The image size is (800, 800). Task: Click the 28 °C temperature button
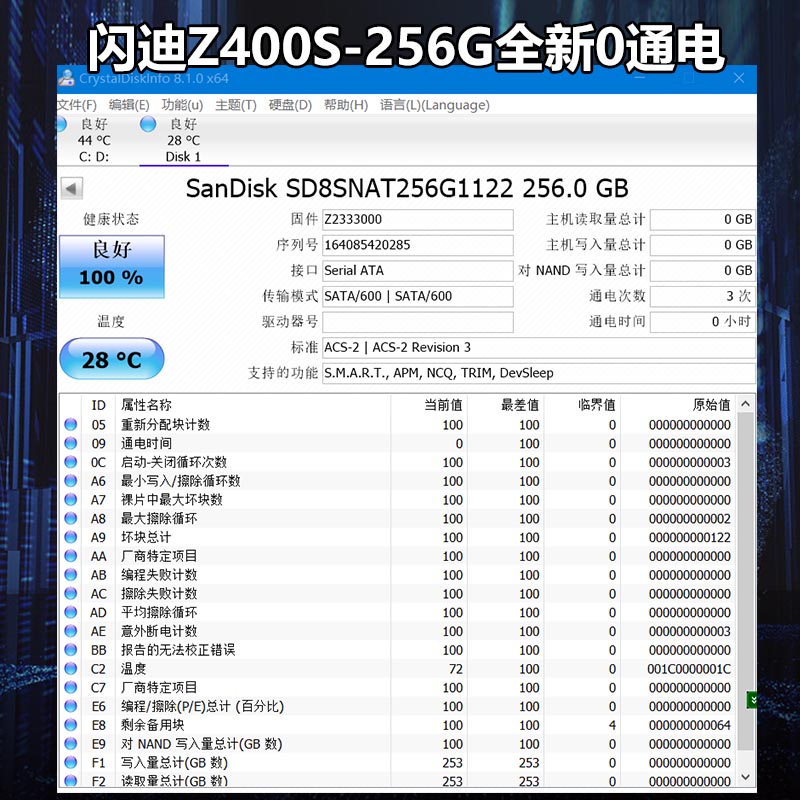tap(111, 360)
